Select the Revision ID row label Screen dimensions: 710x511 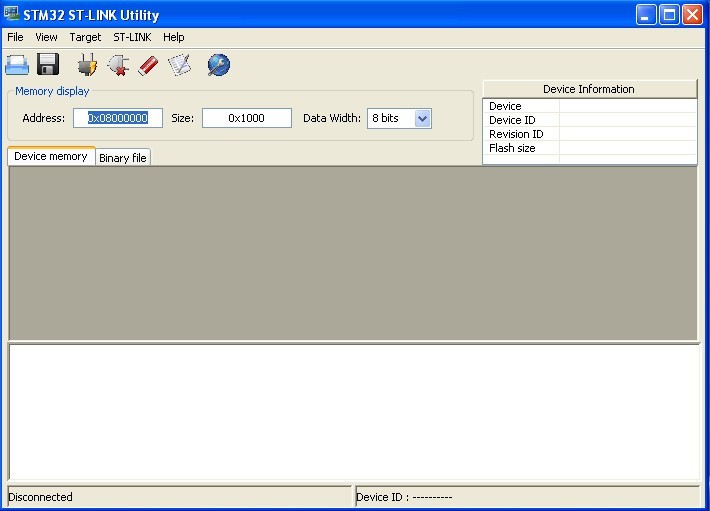coord(516,134)
